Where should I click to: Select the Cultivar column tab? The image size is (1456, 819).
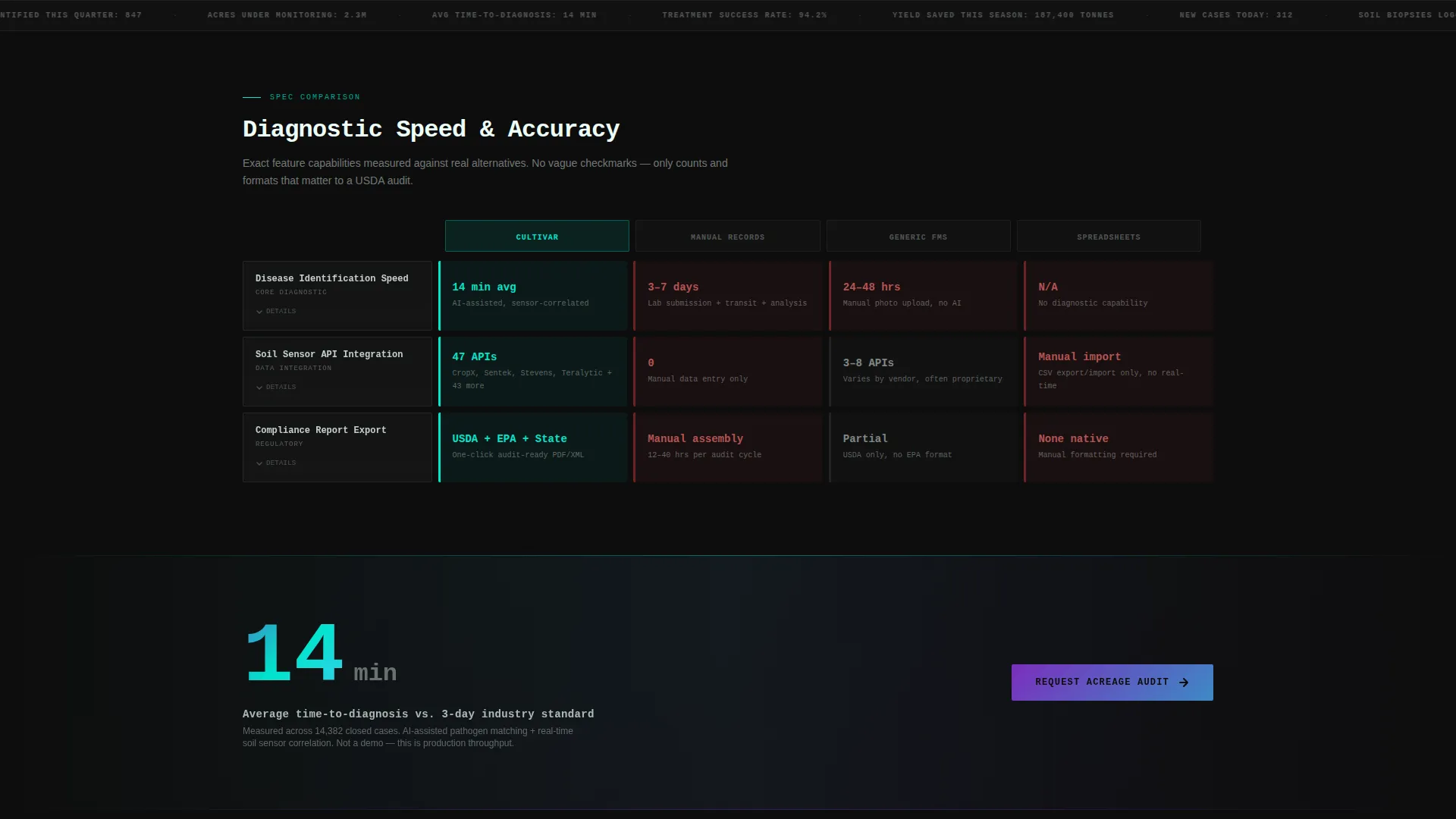537,236
